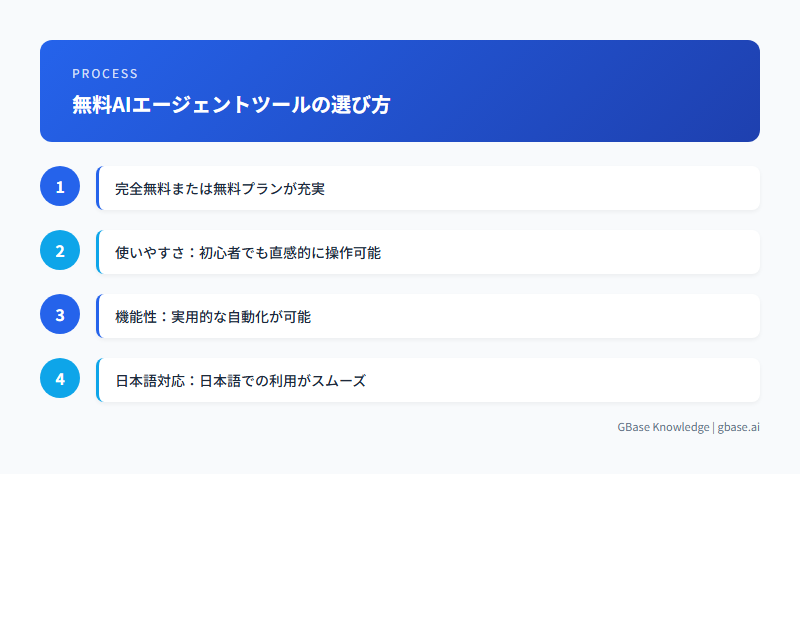
Task: Select the accent bar beside 日本語対応 card
Action: click(97, 379)
